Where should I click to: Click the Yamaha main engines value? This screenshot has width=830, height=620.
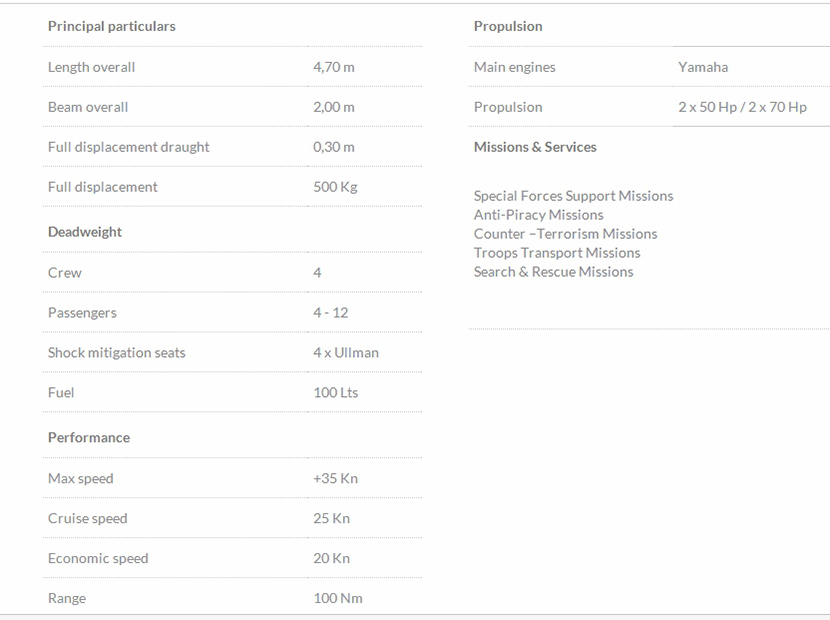tap(703, 67)
